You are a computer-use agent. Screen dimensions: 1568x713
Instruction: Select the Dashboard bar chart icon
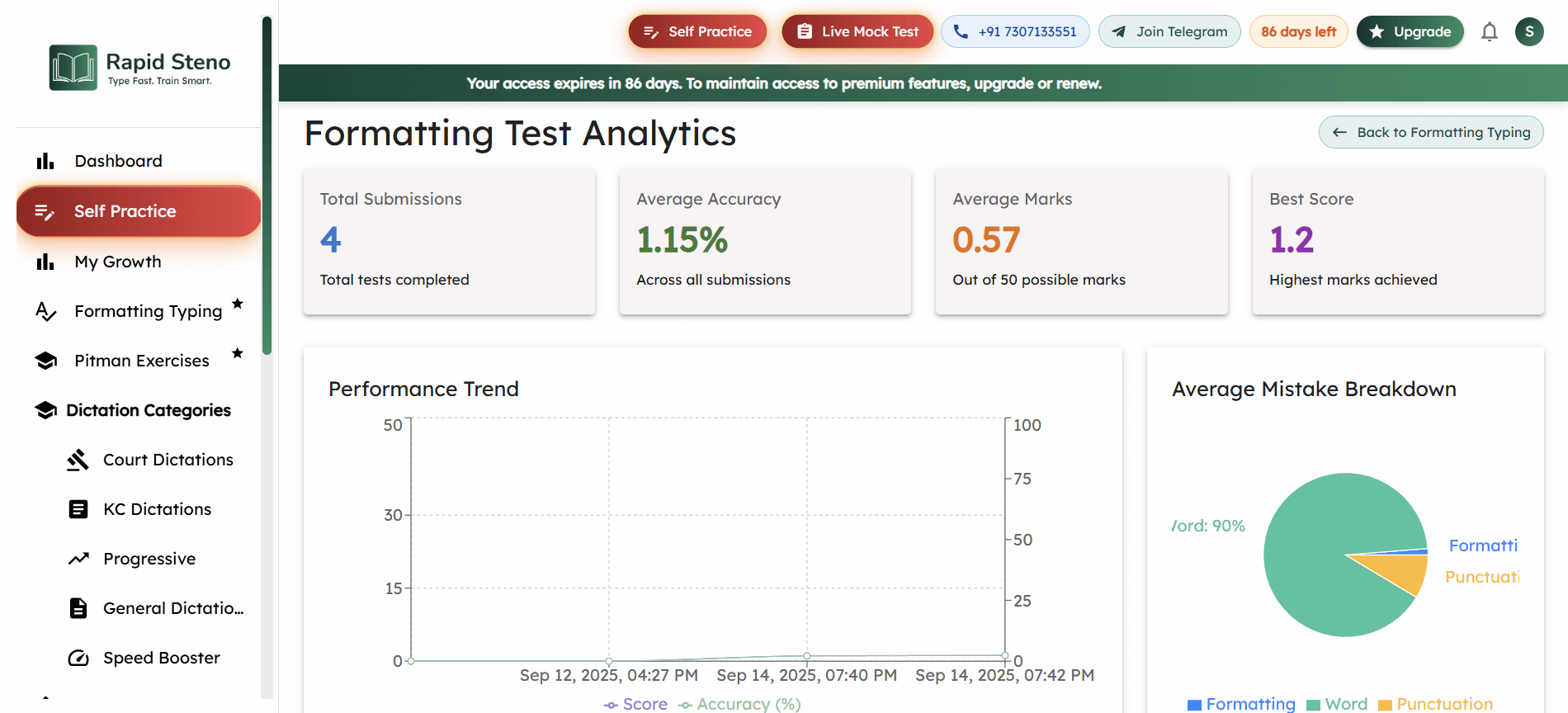point(45,161)
